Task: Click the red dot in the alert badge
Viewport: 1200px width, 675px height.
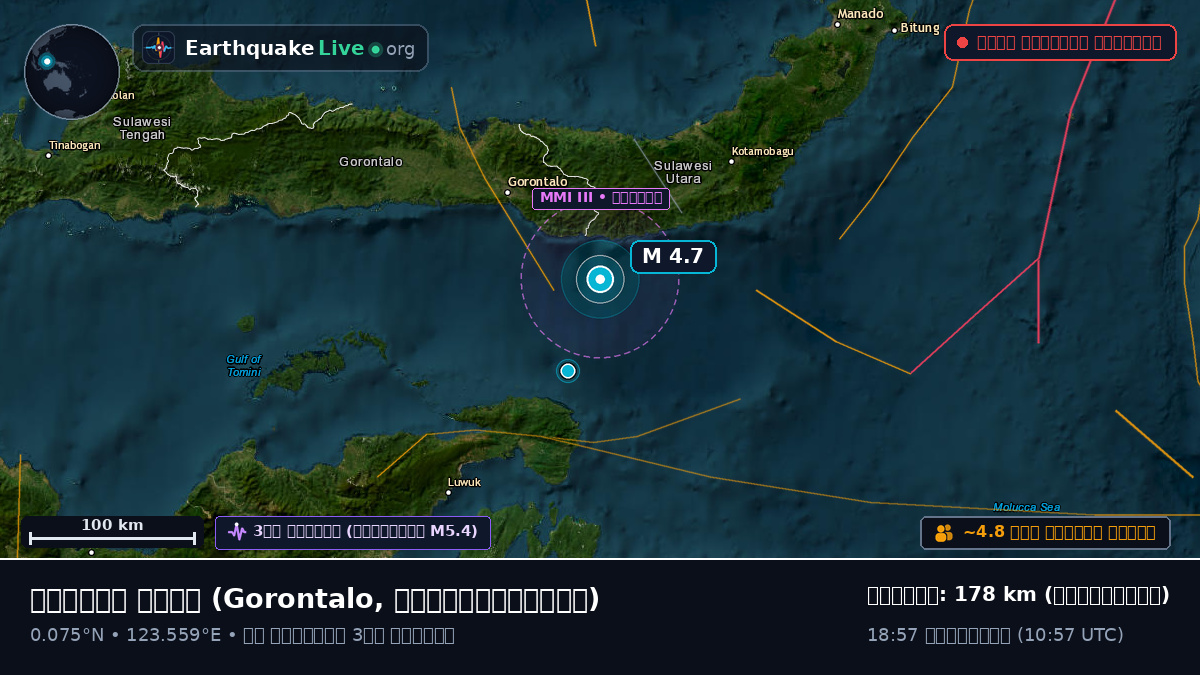Action: pos(962,43)
